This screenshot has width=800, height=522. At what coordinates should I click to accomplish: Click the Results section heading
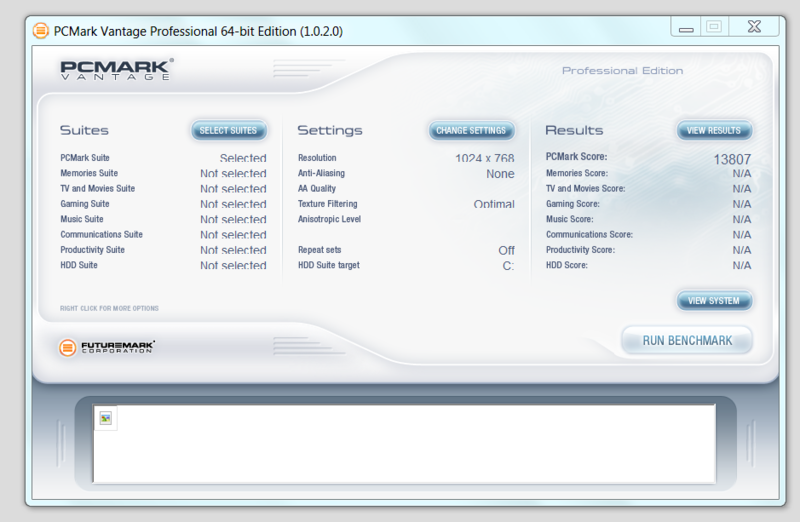(x=574, y=130)
